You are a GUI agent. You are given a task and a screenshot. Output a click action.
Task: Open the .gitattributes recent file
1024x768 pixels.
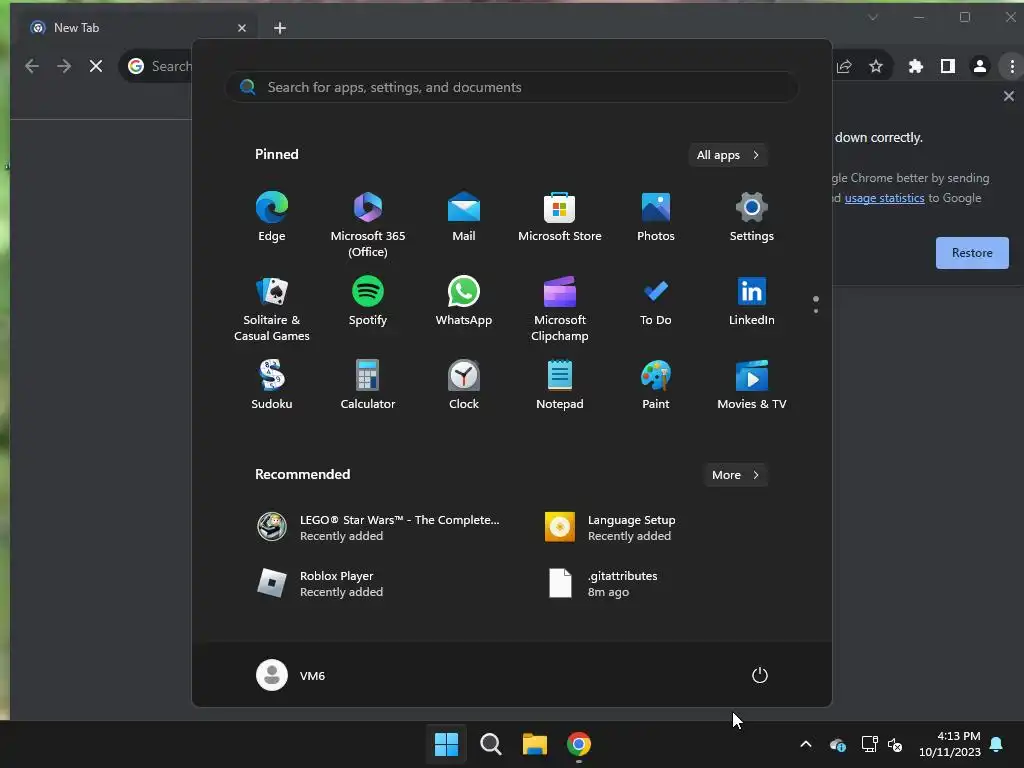click(602, 584)
